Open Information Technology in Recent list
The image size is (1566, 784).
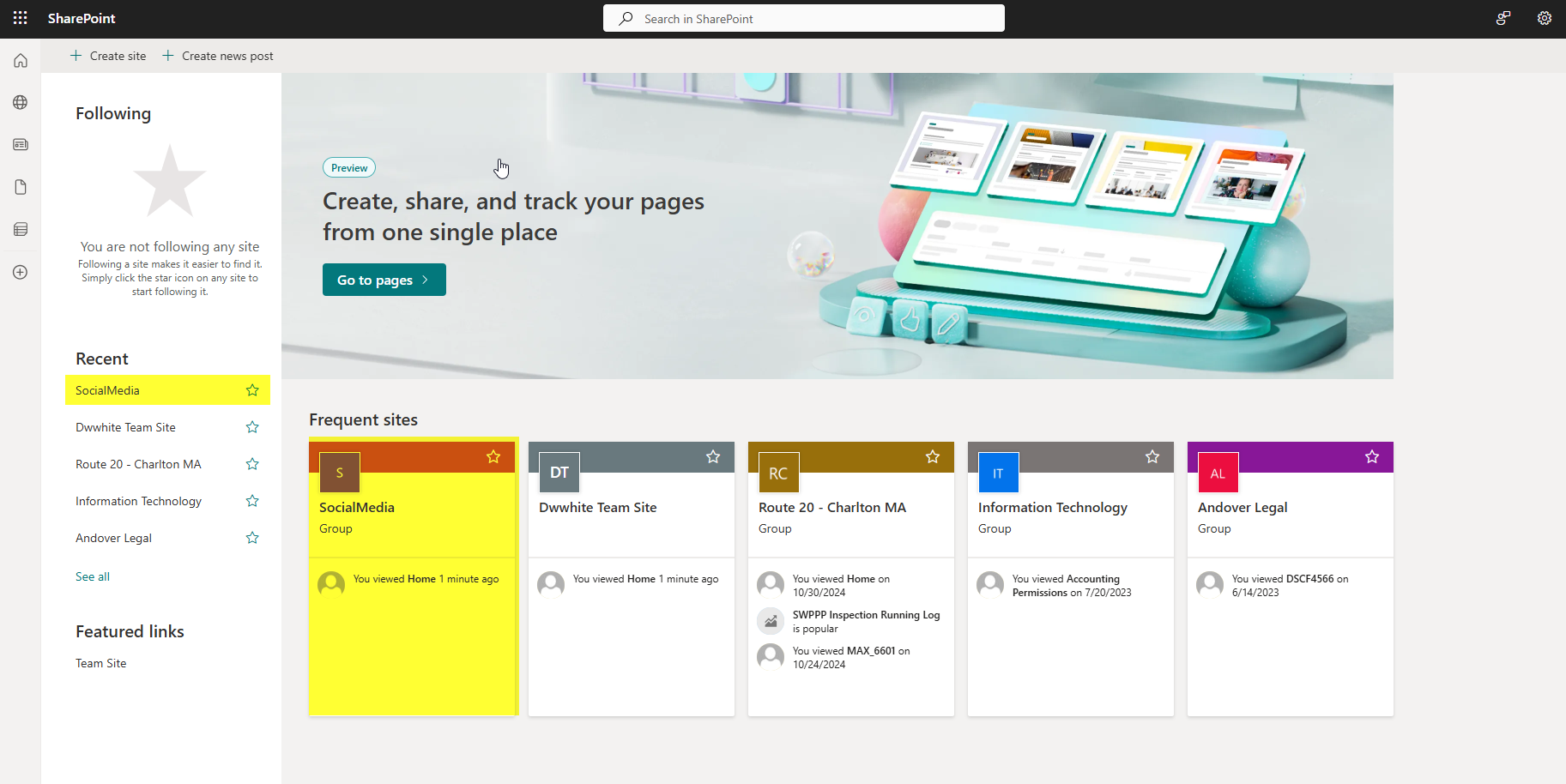[x=139, y=501]
